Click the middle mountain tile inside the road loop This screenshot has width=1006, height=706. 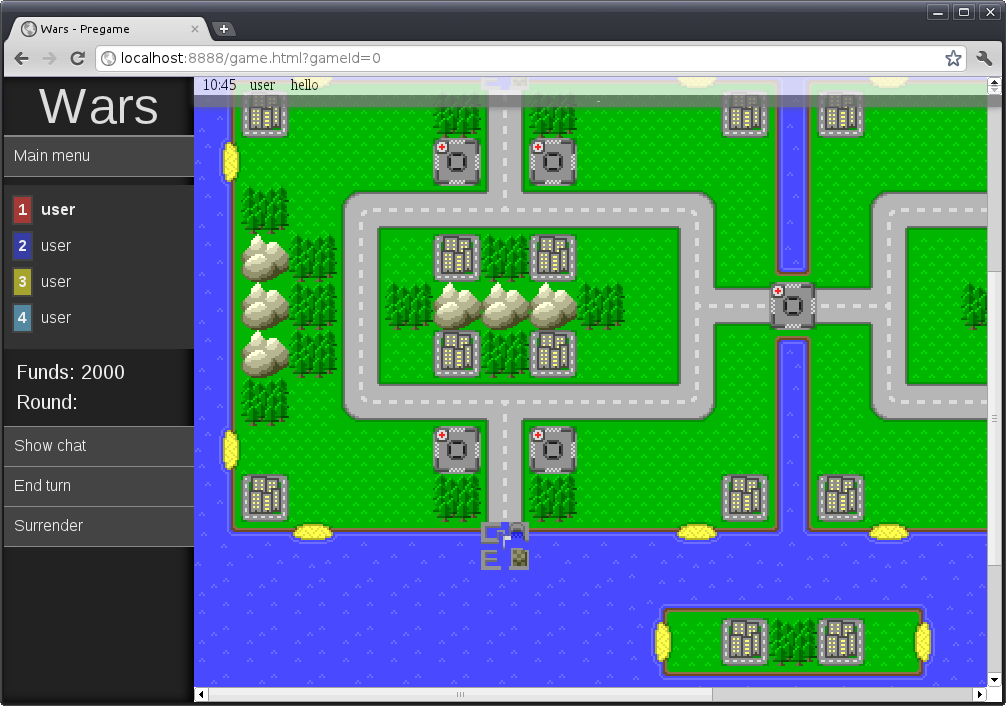505,305
